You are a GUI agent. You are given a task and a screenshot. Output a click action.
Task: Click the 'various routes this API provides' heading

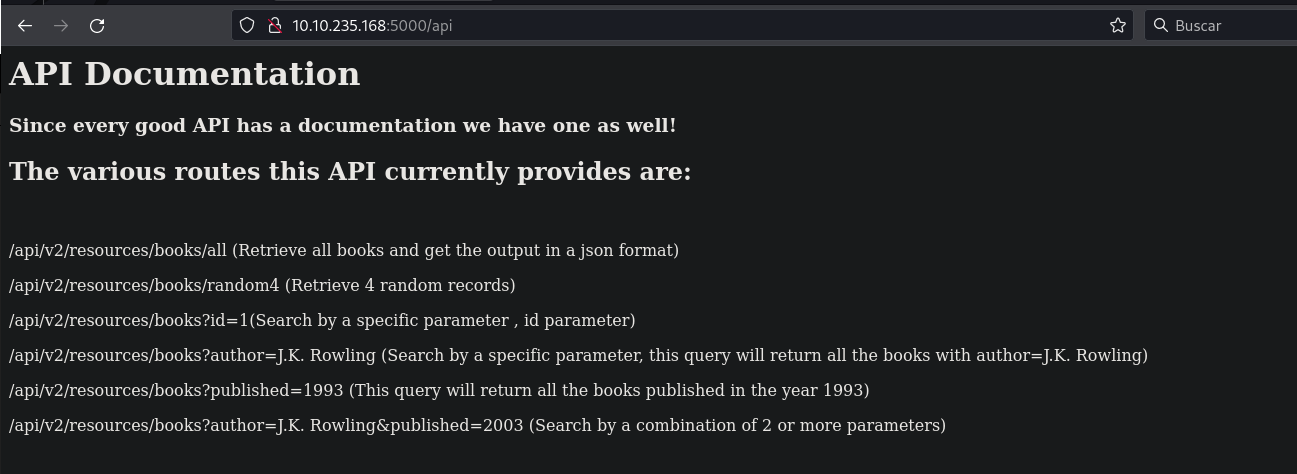pyautogui.click(x=350, y=172)
